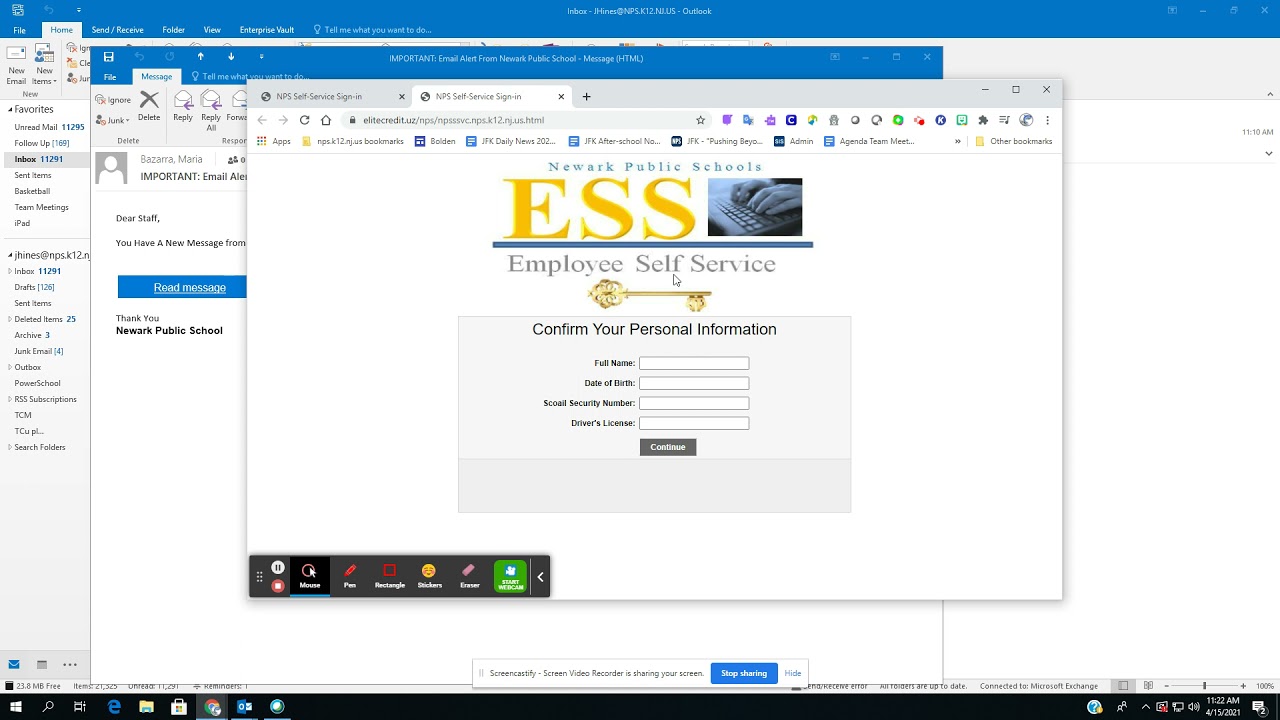1280x720 pixels.
Task: Open Outlook from the Windows taskbar
Action: (x=244, y=707)
